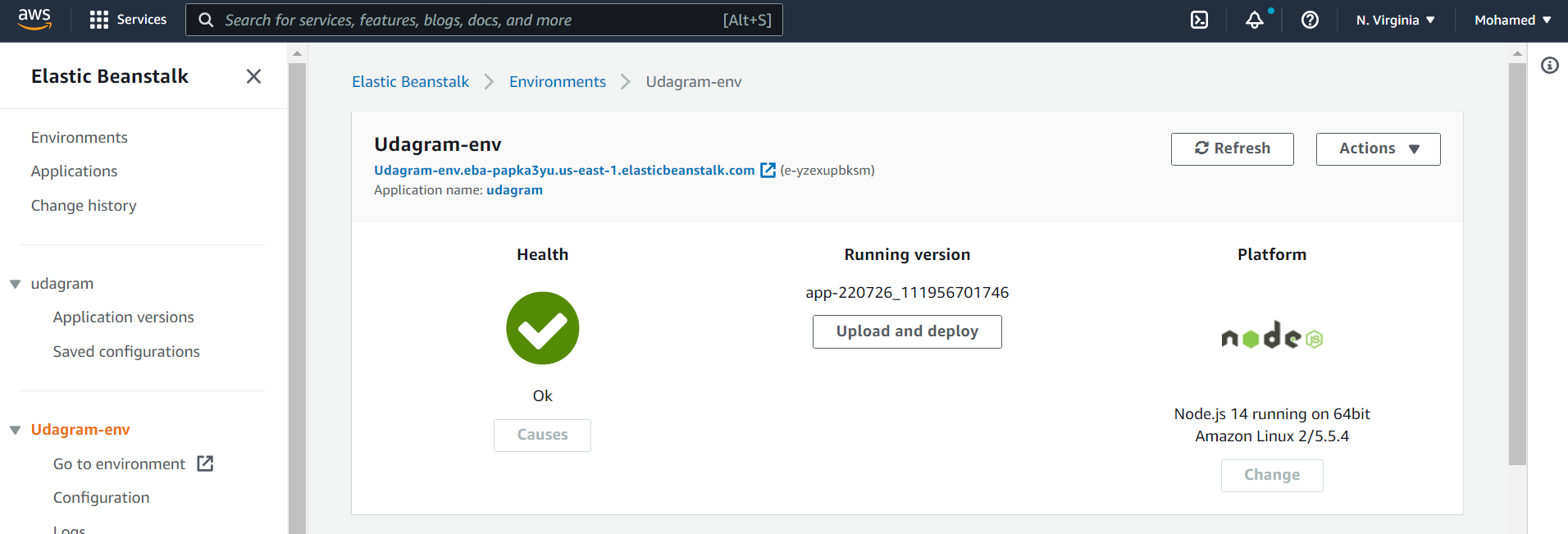Select the udagram sidebar item
The height and width of the screenshot is (534, 1568).
[62, 283]
